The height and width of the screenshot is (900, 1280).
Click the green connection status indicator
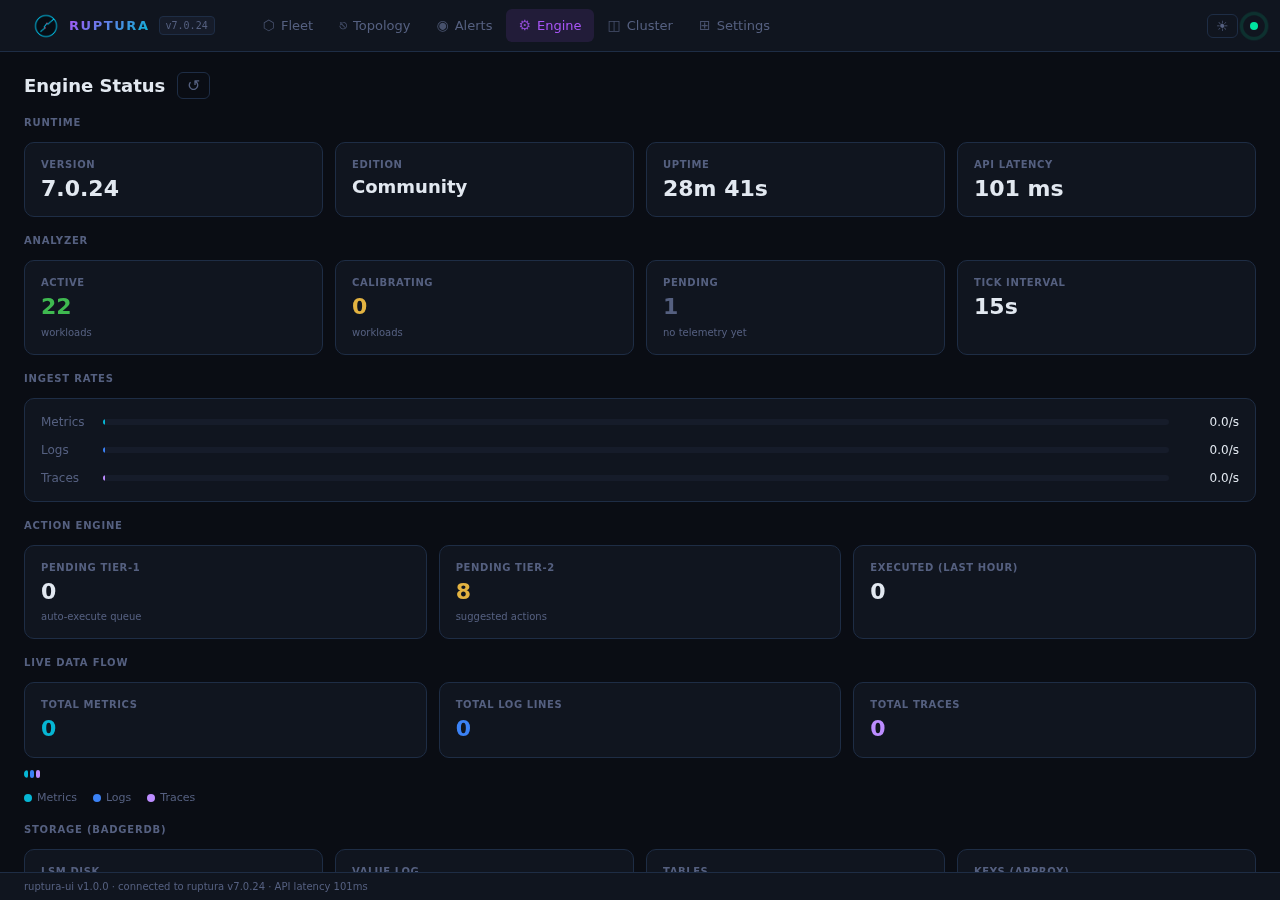(1254, 26)
